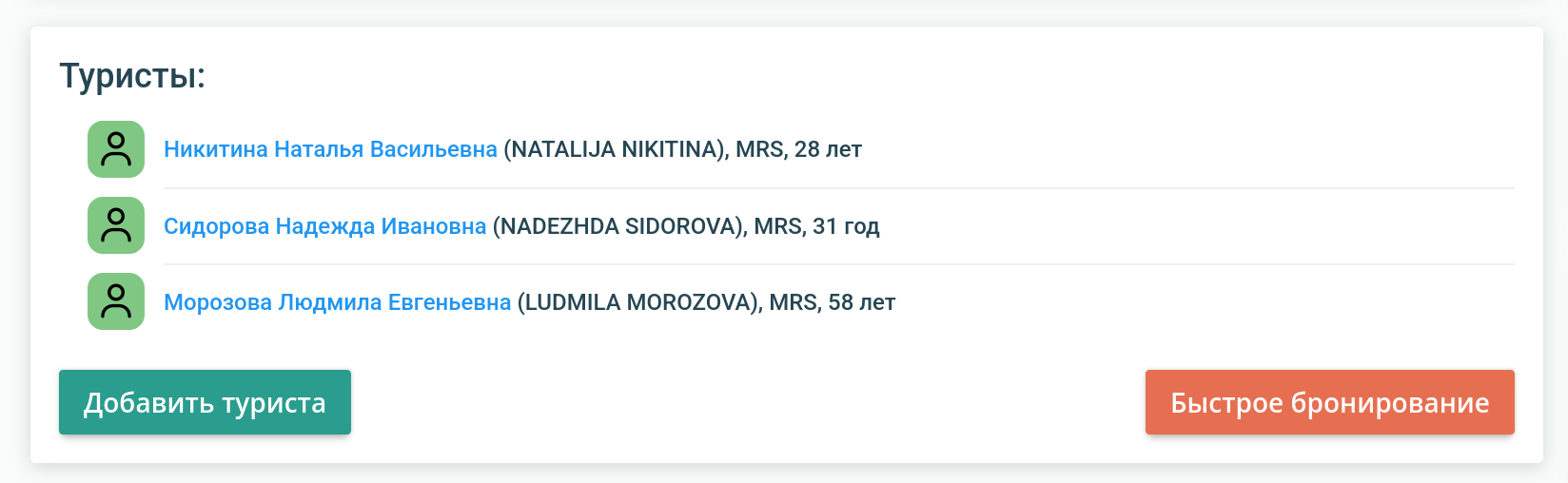Click the avatar icon beside Морозова Людмила
1568x483 pixels.
116,301
